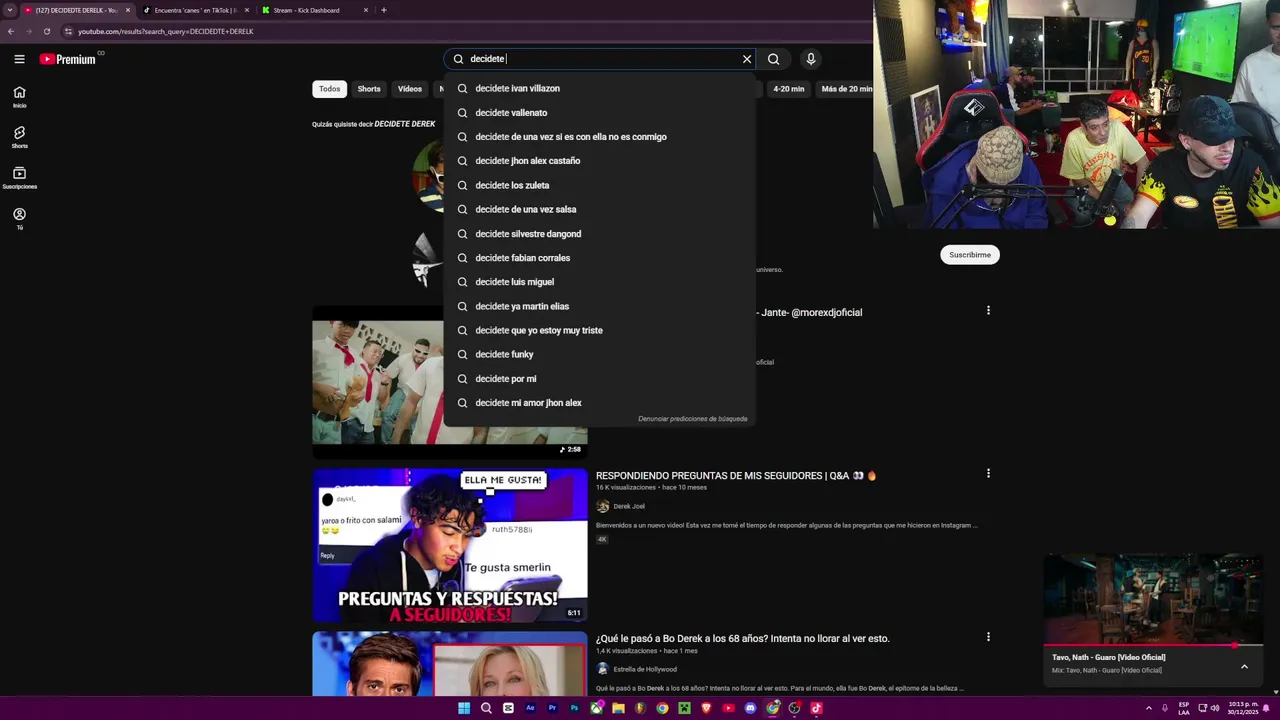This screenshot has height=720, width=1280.
Task: Switch to the Stream - Kick Dashboard tab
Action: click(x=314, y=10)
